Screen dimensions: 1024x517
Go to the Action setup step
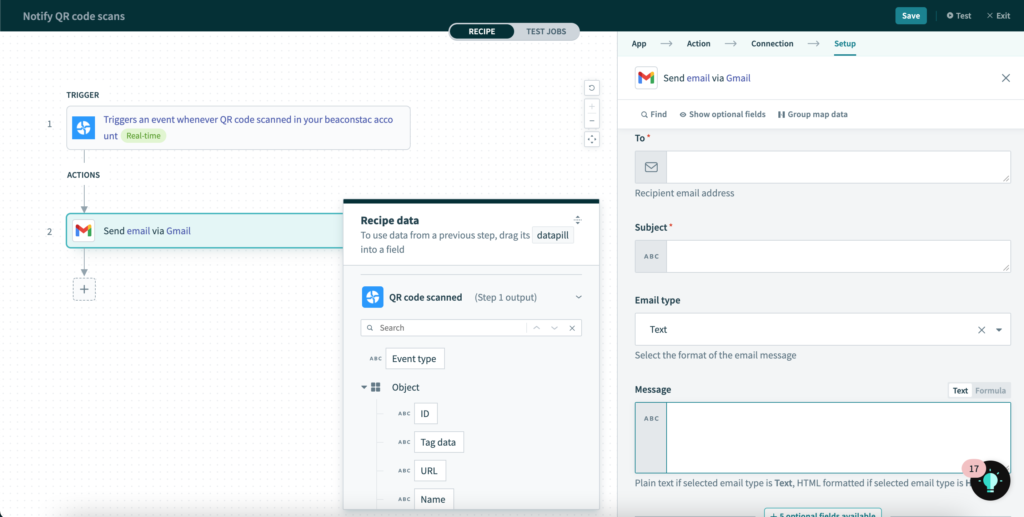click(698, 44)
